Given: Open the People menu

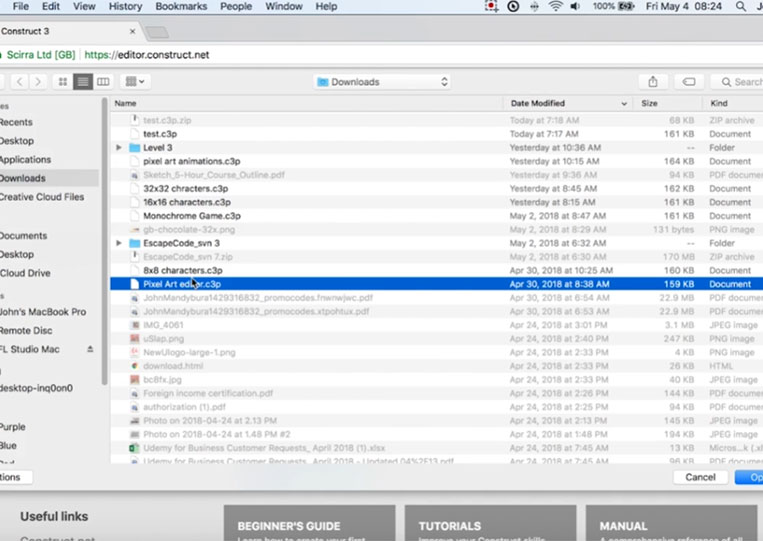Looking at the screenshot, I should [236, 6].
